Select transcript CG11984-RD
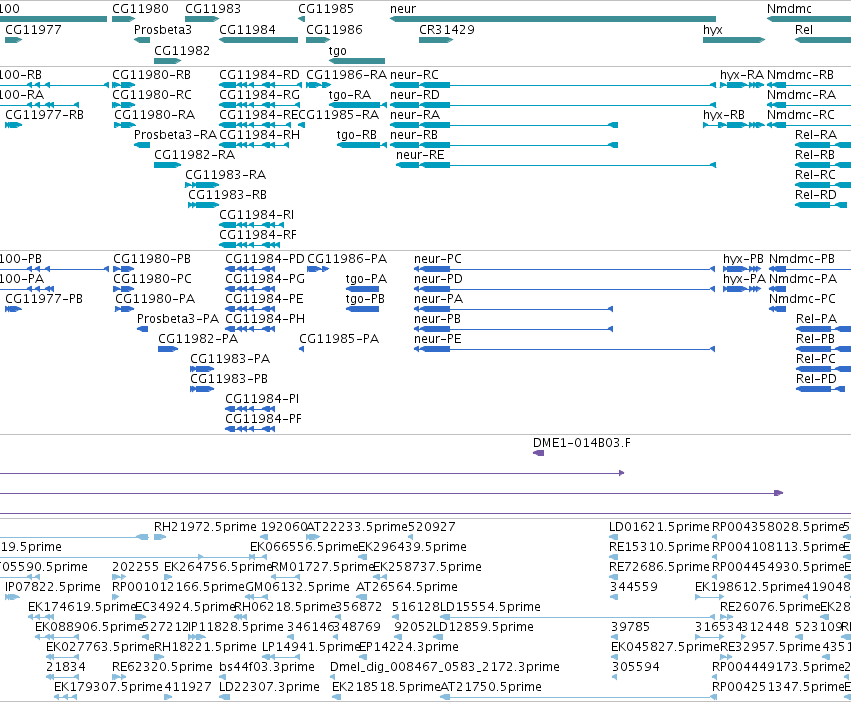Screen dimensions: 851x702 point(259,74)
